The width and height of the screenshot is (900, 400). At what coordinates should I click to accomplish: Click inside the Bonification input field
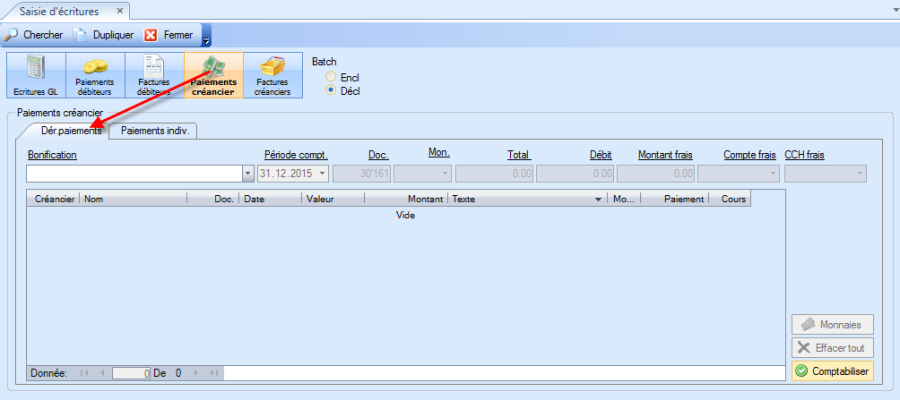click(x=134, y=173)
